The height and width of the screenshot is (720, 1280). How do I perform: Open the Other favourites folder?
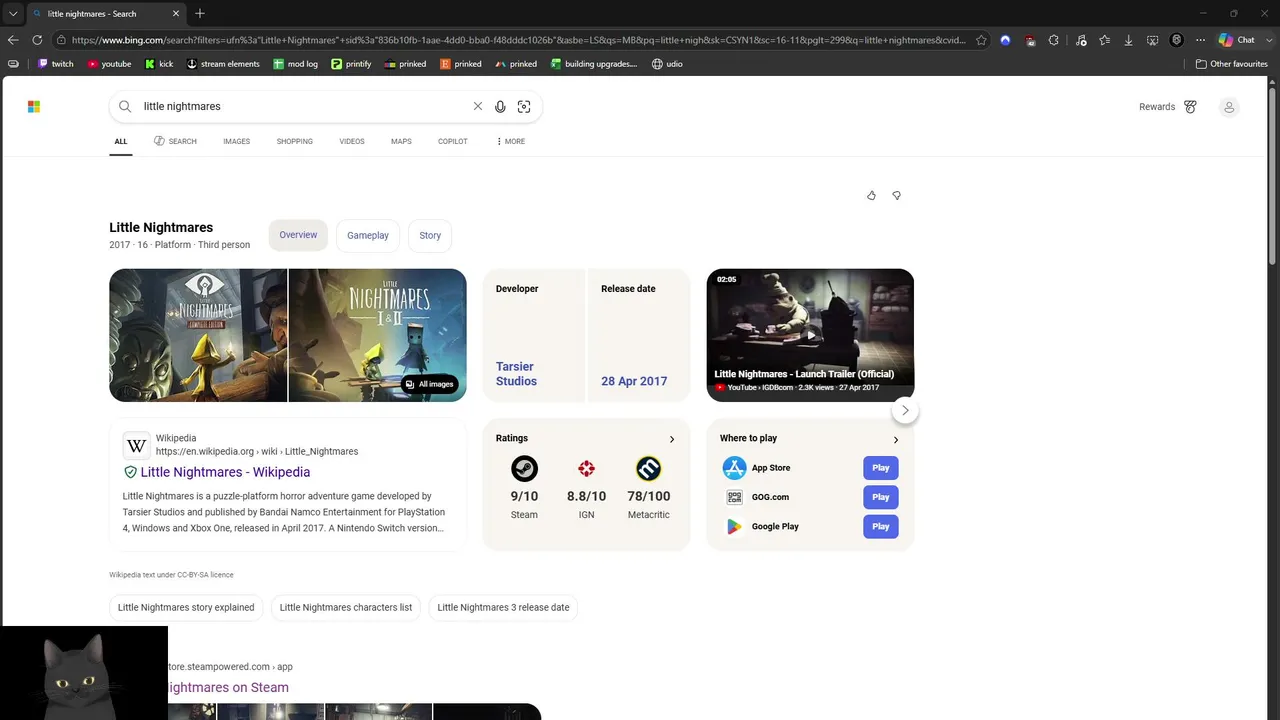pos(1232,64)
